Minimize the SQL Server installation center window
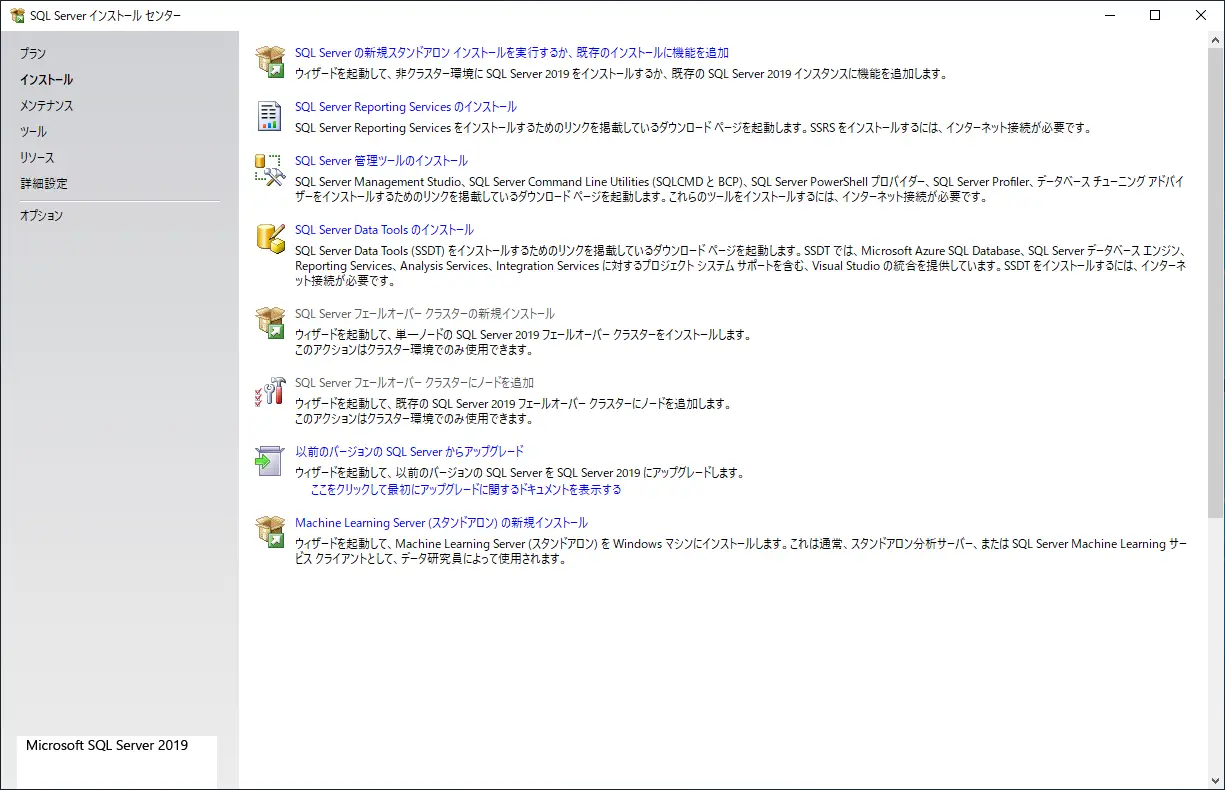Screen dimensions: 1225x790 tap(1110, 15)
